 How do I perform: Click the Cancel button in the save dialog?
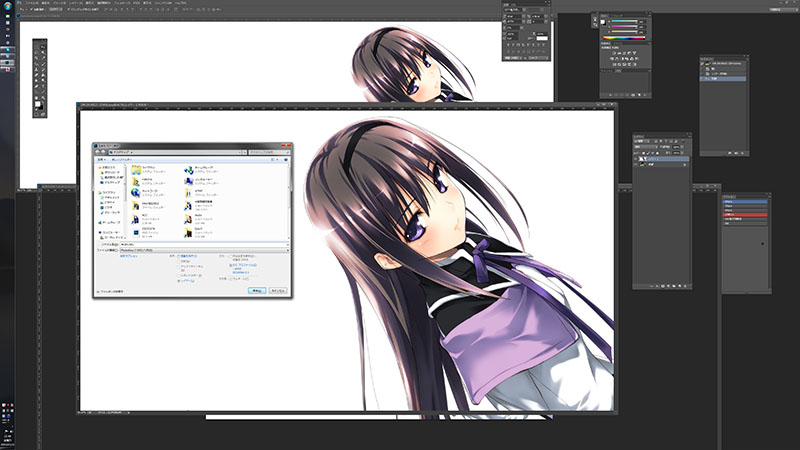click(278, 290)
